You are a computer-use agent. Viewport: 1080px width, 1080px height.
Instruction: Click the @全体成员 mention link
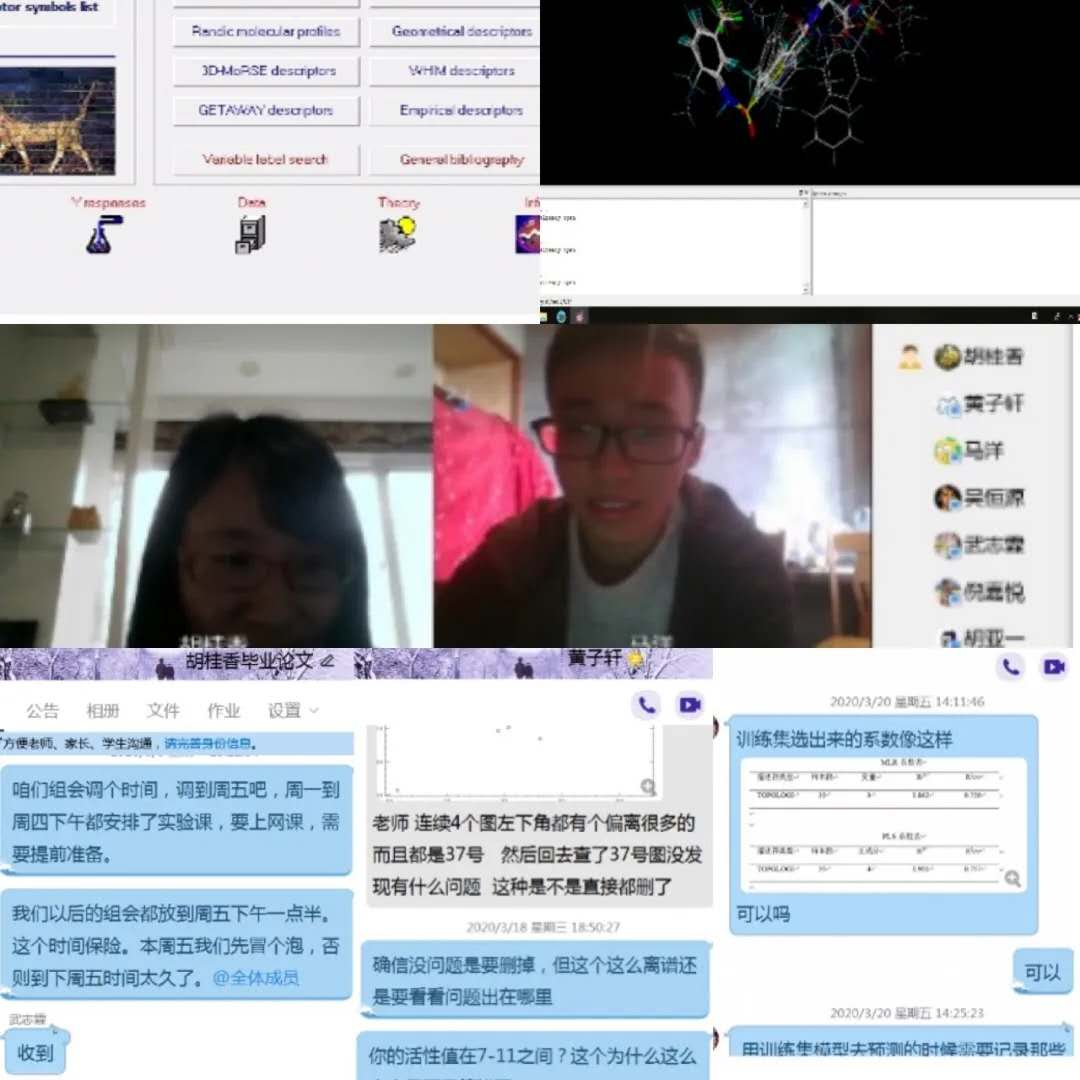pyautogui.click(x=255, y=977)
